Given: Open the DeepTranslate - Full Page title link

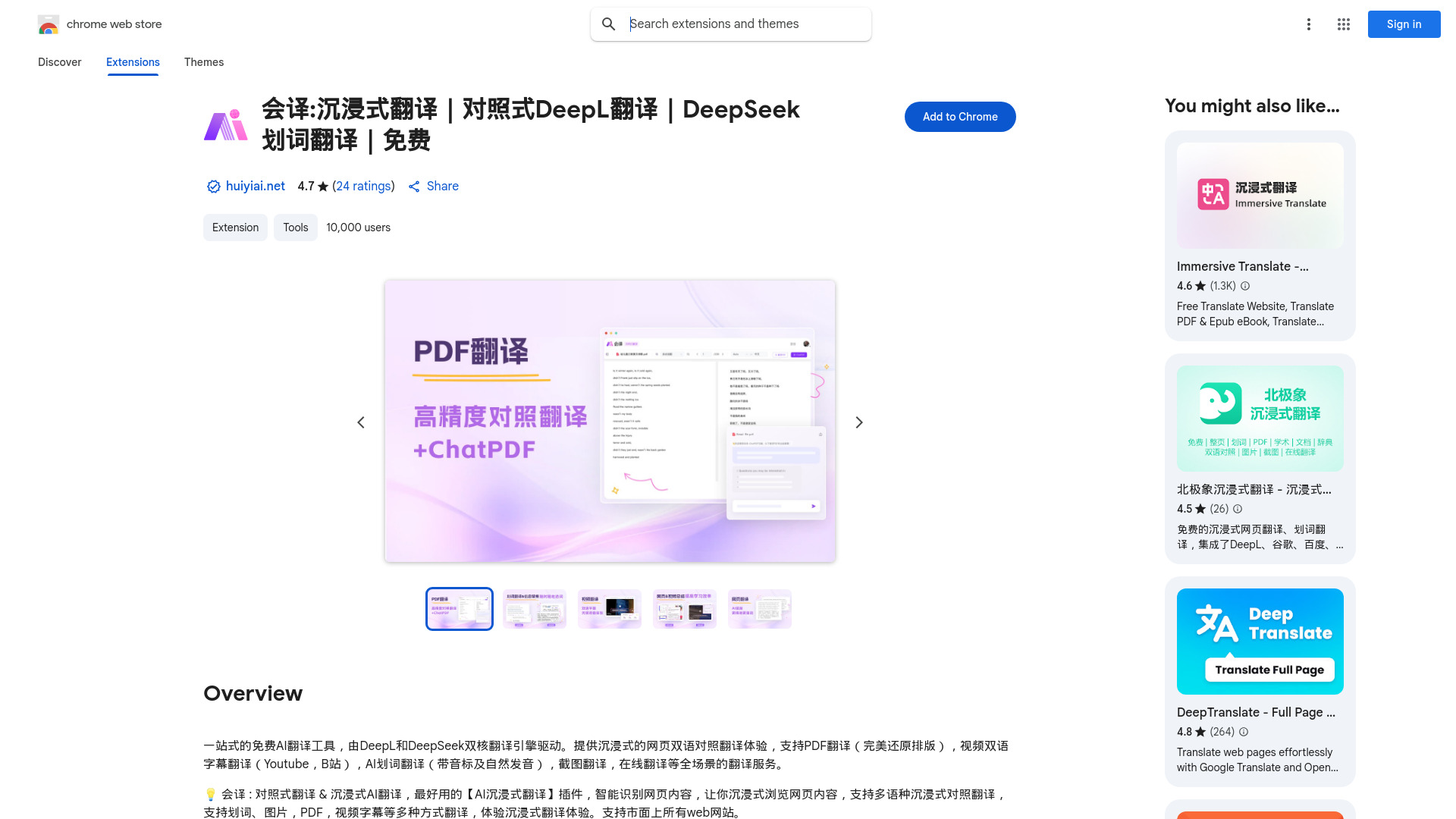Looking at the screenshot, I should click(1257, 712).
